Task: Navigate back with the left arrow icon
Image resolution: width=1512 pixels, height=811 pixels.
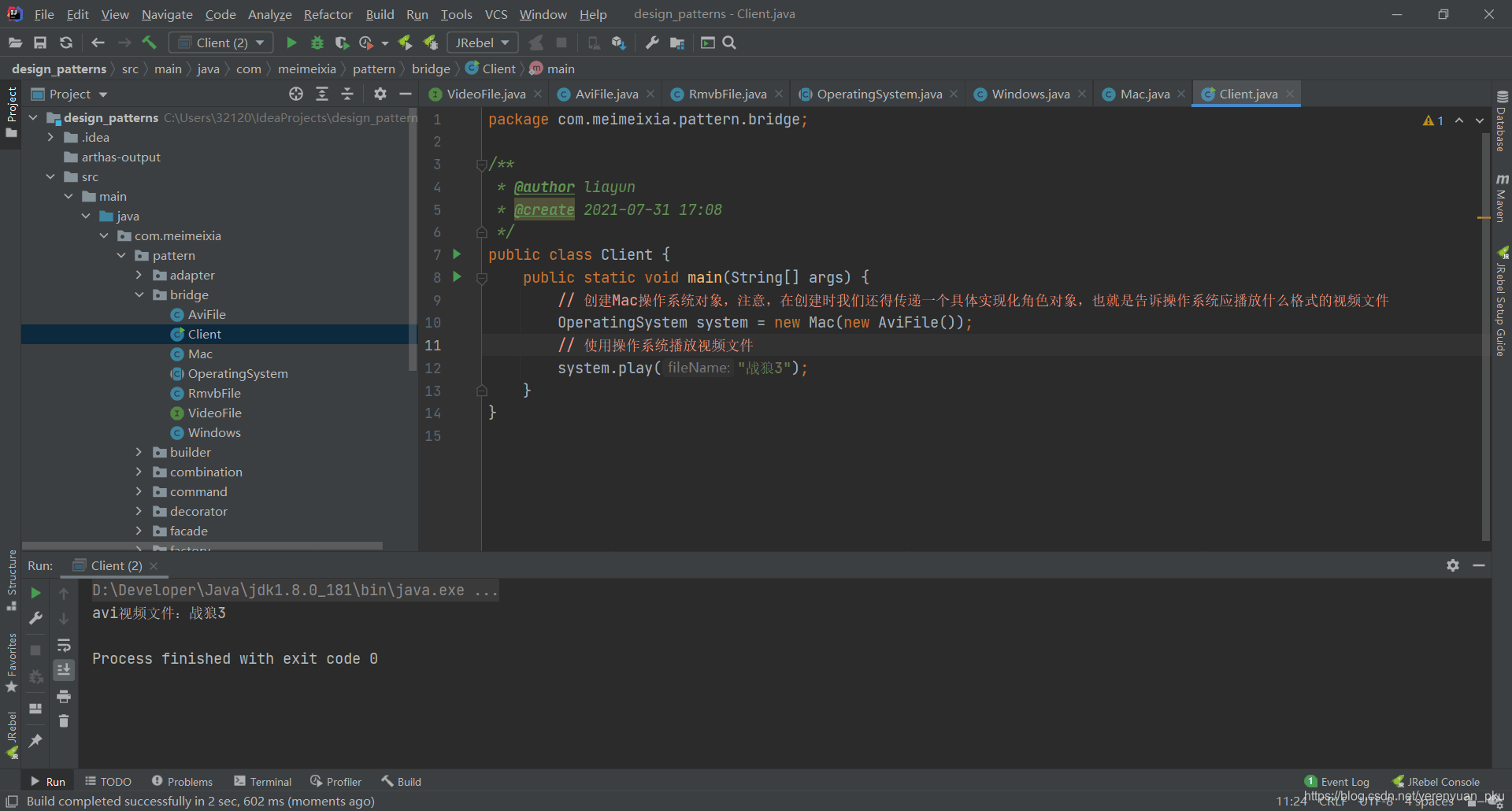Action: [98, 43]
